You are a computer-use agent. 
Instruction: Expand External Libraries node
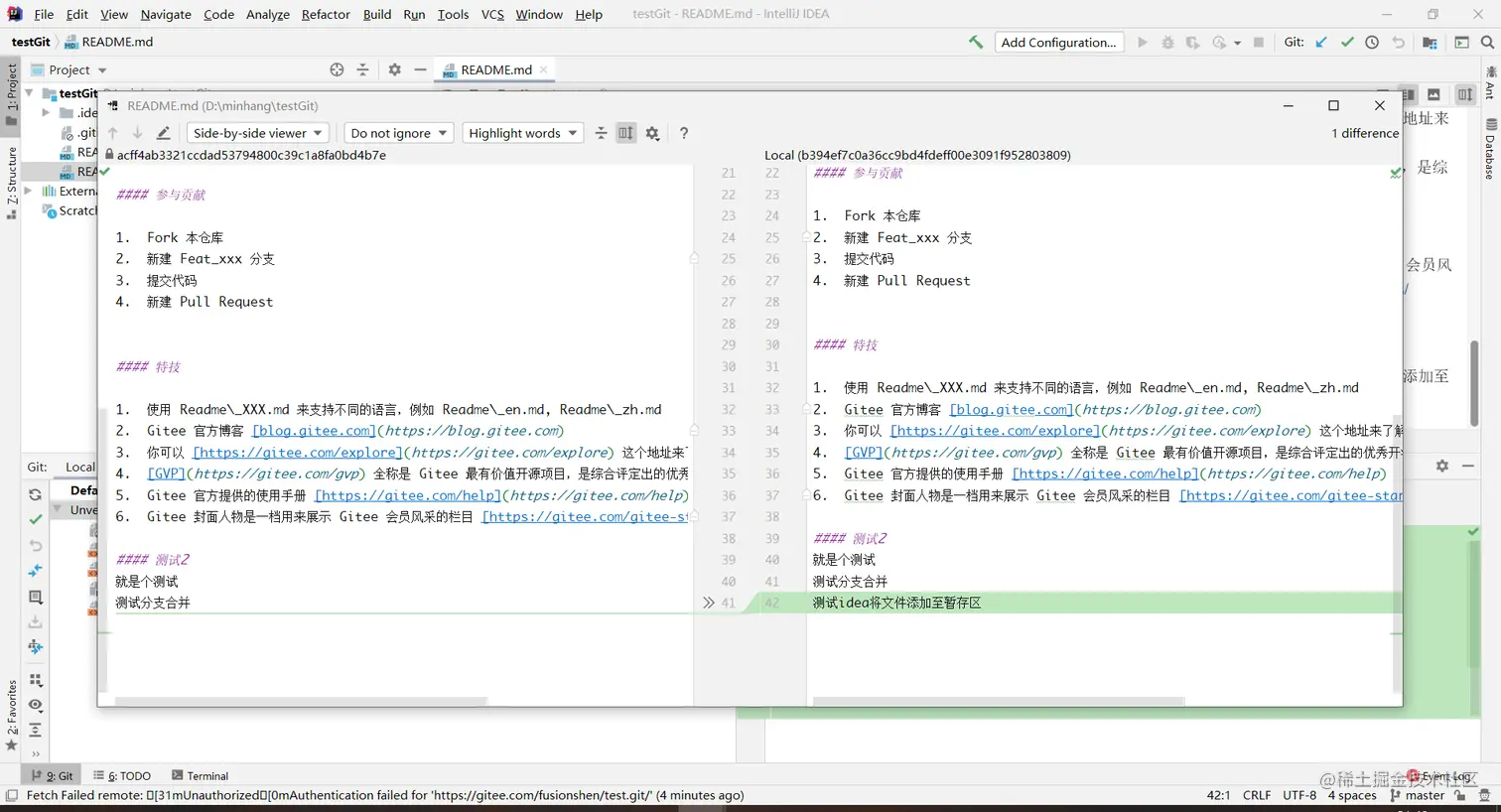coord(29,191)
